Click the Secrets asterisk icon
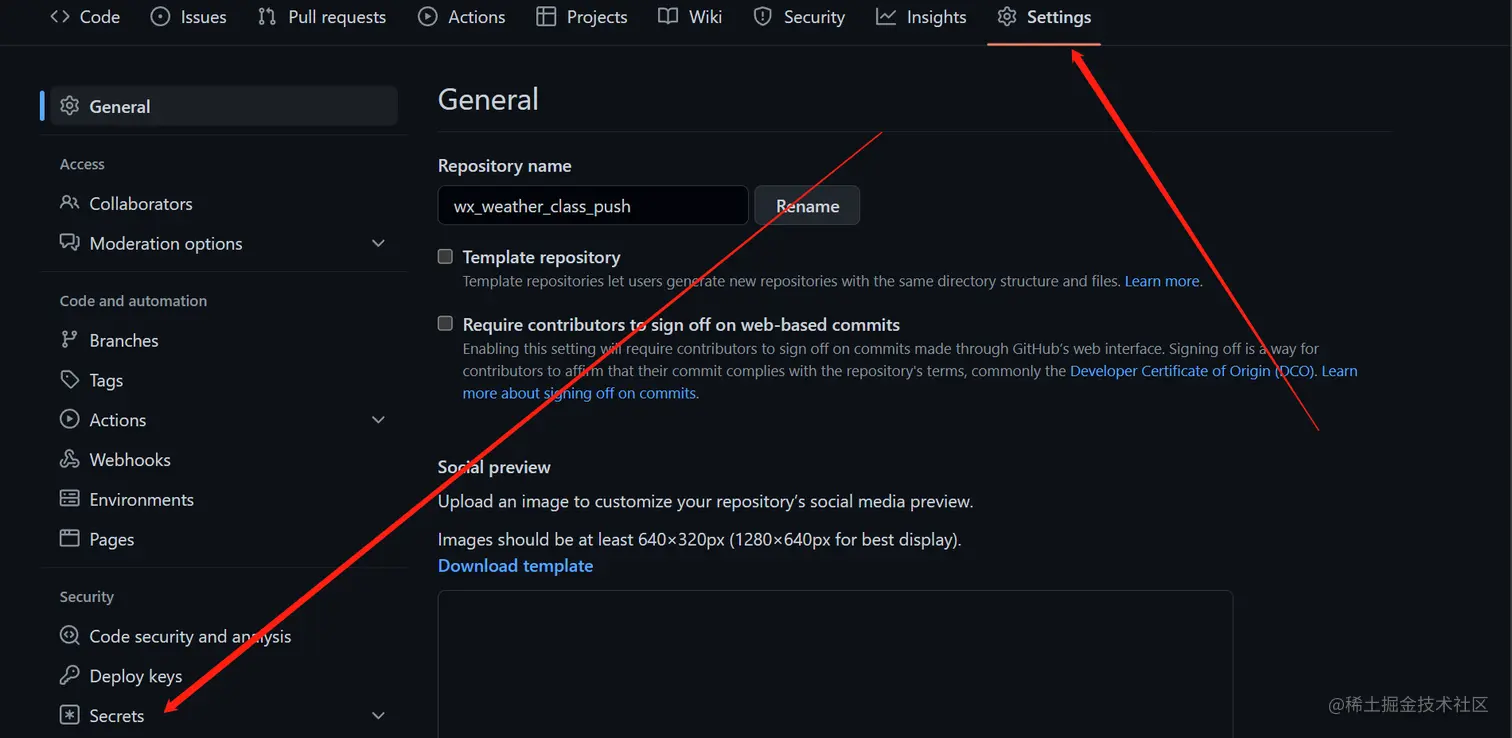 coord(69,716)
